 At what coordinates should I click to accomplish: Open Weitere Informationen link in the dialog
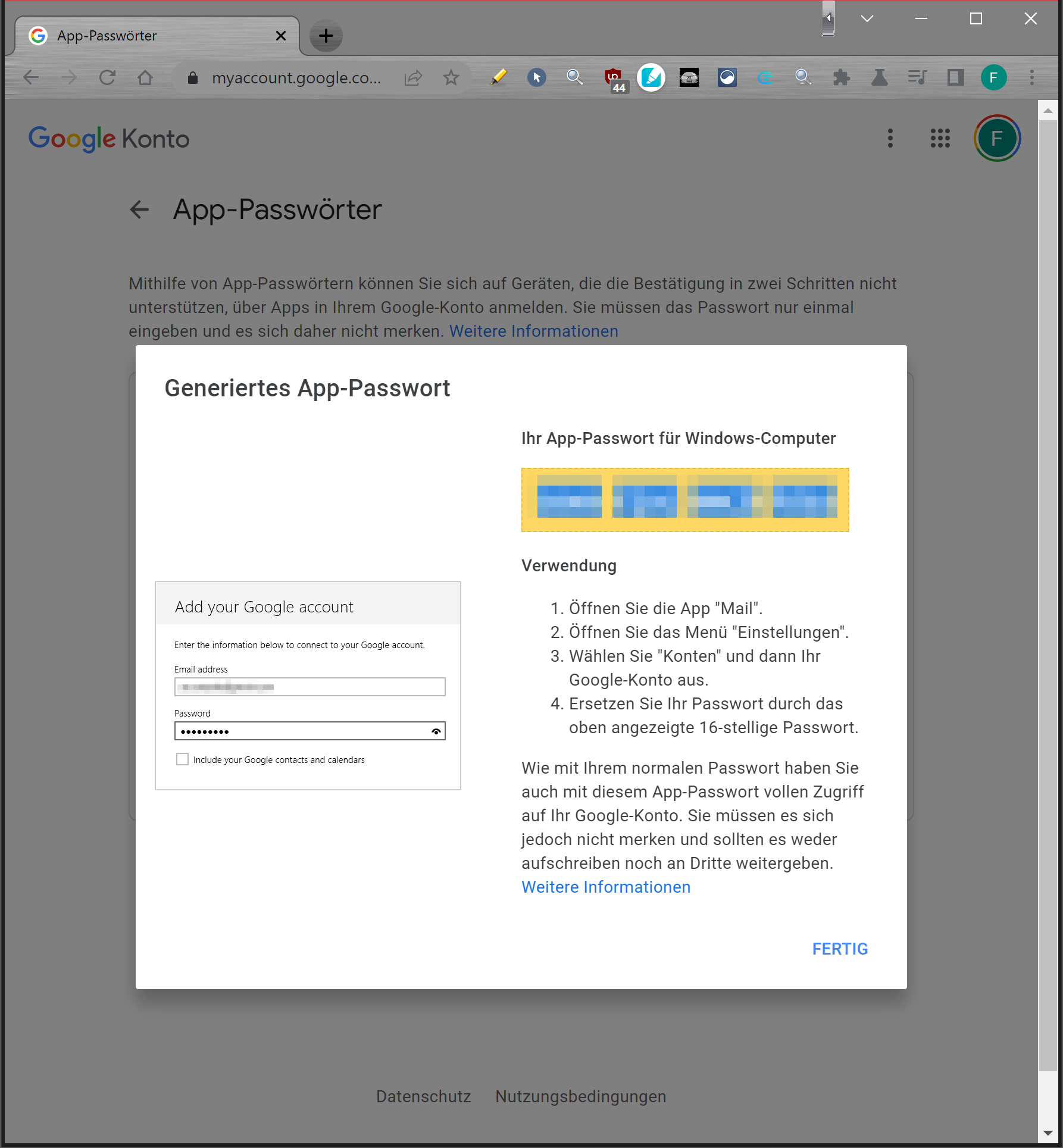(x=606, y=887)
